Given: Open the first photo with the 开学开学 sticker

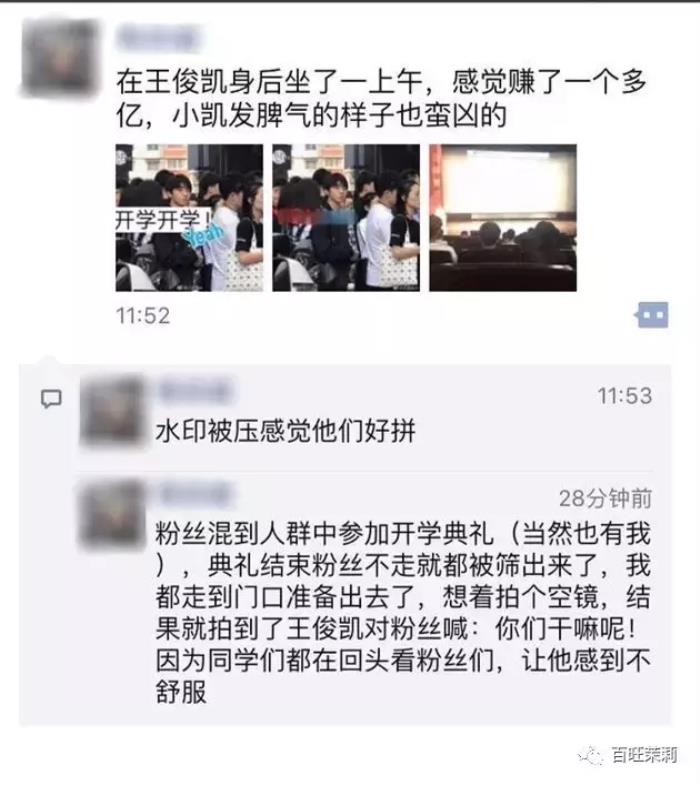Looking at the screenshot, I should (189, 218).
